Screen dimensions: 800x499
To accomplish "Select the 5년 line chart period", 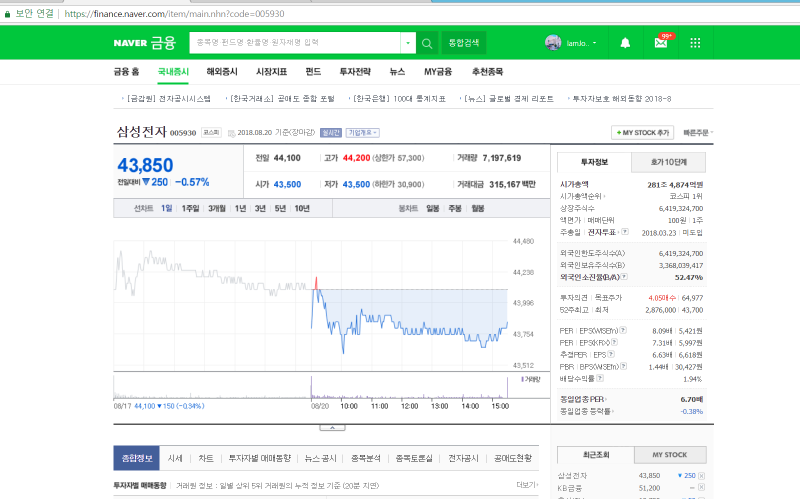I will tap(280, 208).
